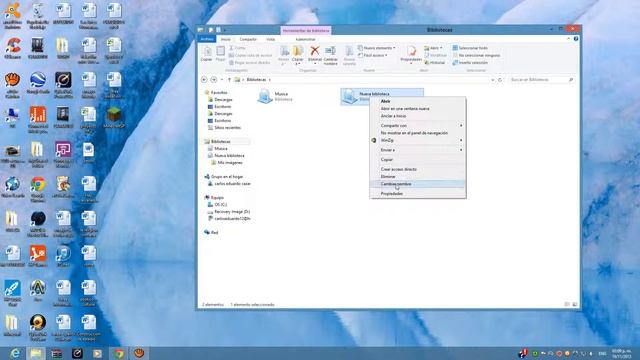
Task: Click the Copiar icon in the ribbon clipboard group
Action: tap(207, 53)
